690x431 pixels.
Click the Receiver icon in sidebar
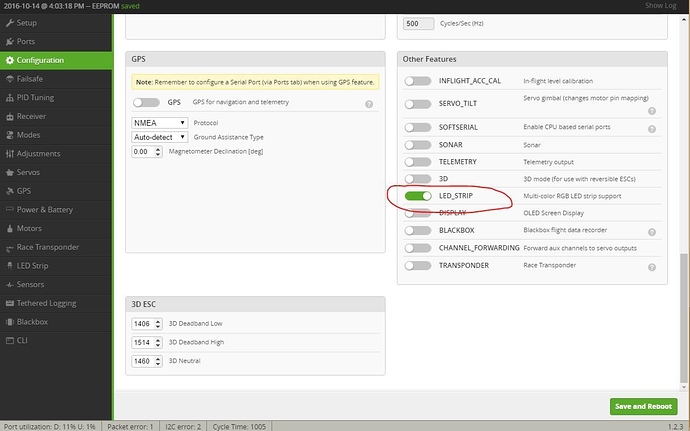[10, 117]
